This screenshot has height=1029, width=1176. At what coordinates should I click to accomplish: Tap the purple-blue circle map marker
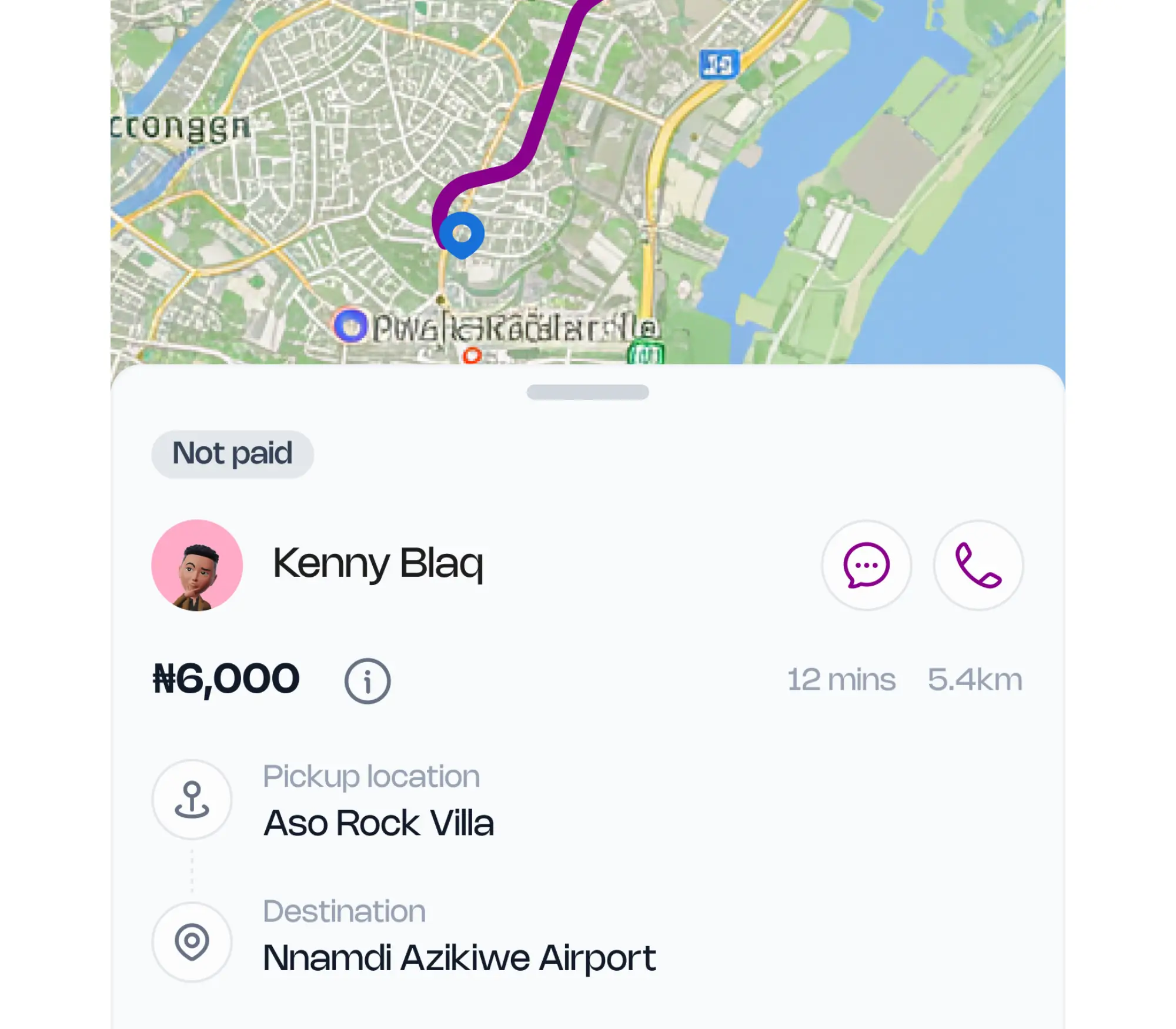(x=351, y=325)
